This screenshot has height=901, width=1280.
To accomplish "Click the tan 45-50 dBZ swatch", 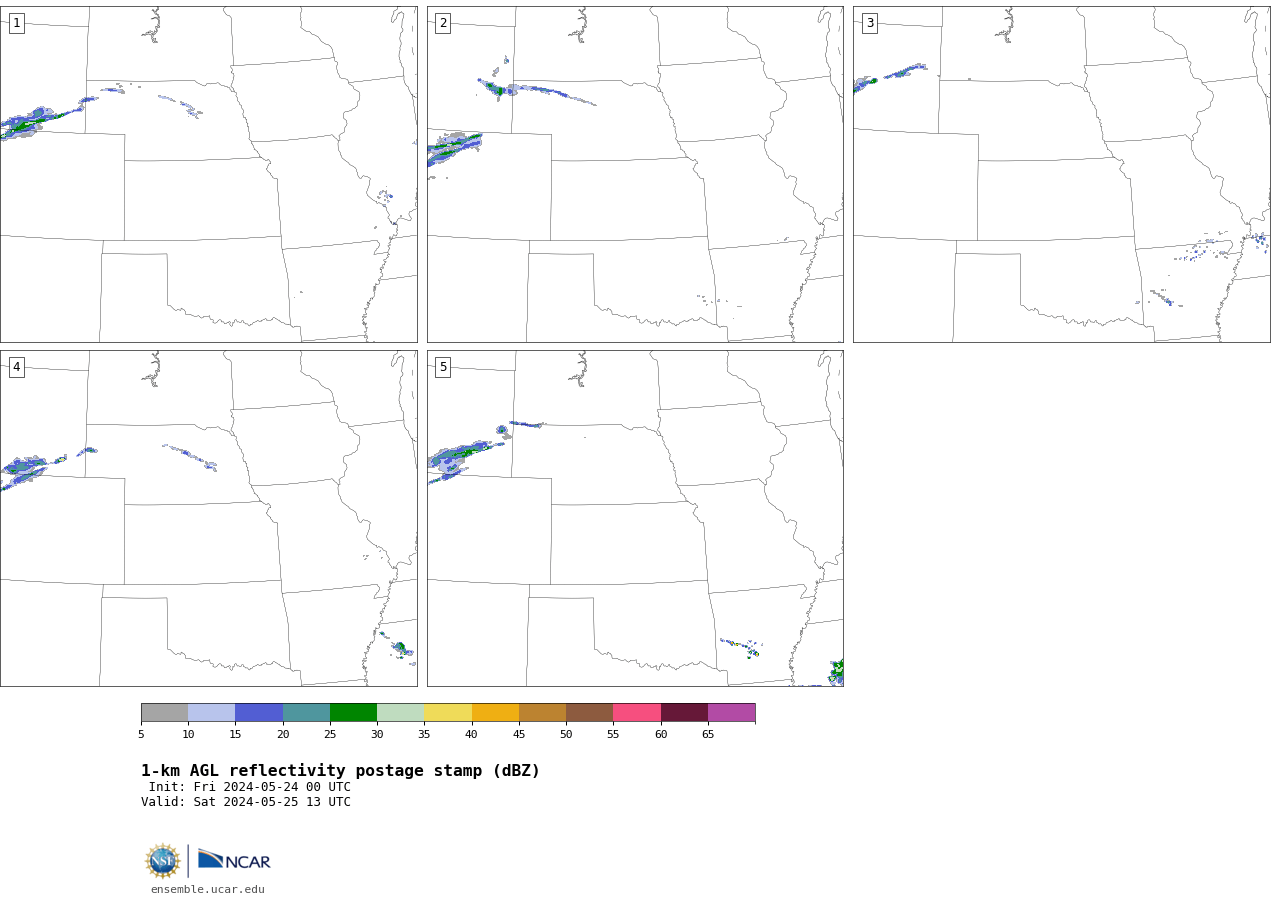I will 542,712.
